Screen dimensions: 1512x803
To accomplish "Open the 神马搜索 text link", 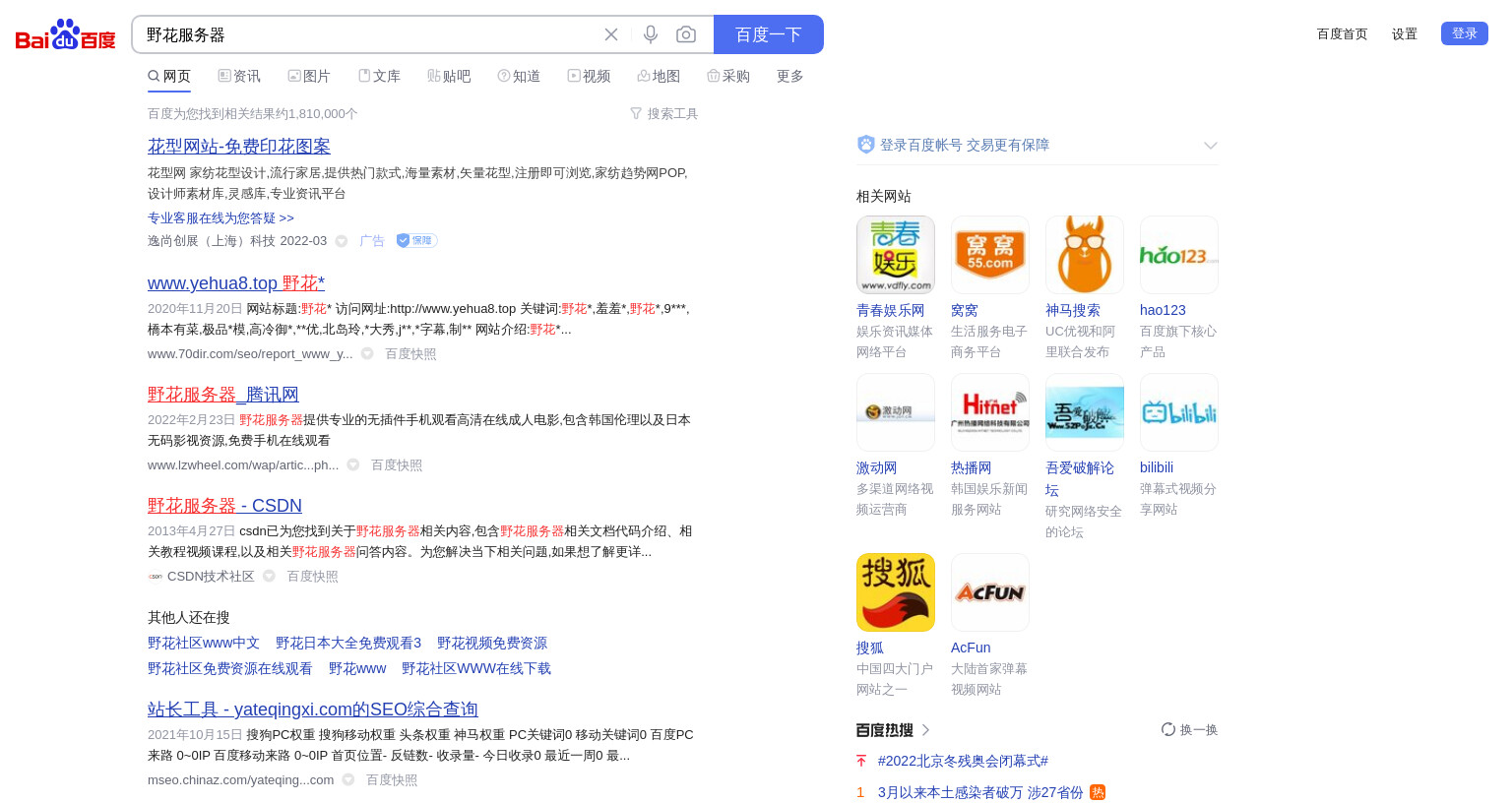I will 1073,310.
